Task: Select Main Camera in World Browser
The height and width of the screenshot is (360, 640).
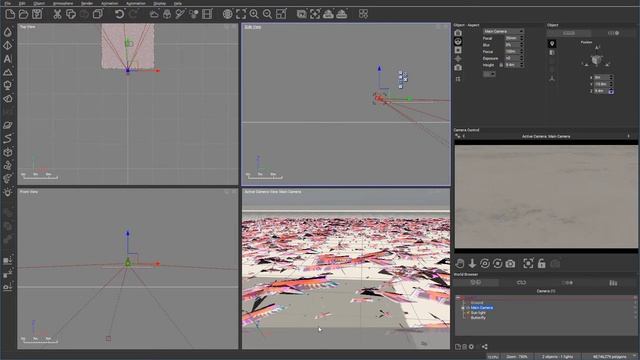Action: point(482,308)
